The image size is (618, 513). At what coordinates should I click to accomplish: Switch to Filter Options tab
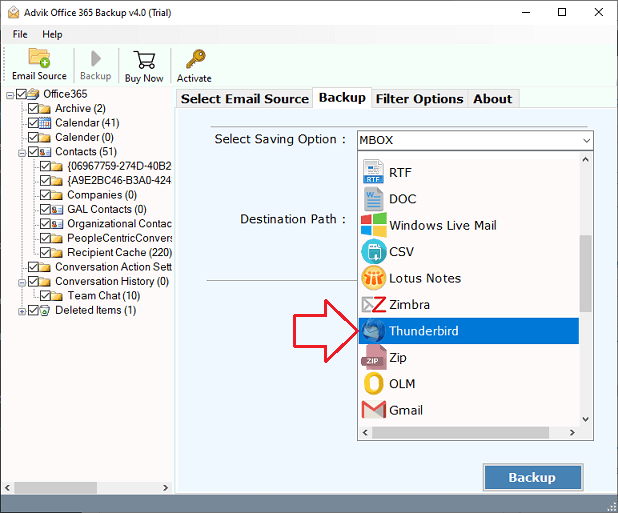click(419, 99)
